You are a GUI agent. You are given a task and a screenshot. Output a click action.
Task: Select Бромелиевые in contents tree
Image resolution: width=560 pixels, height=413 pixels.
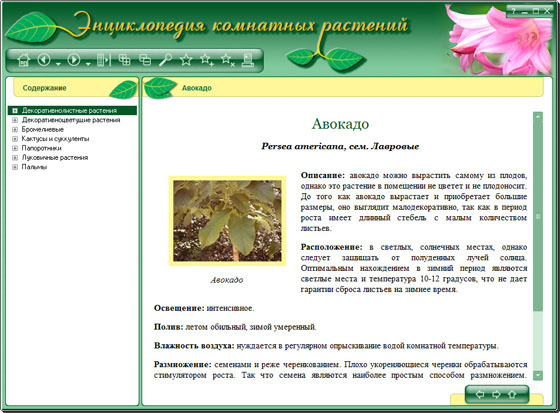[42, 129]
